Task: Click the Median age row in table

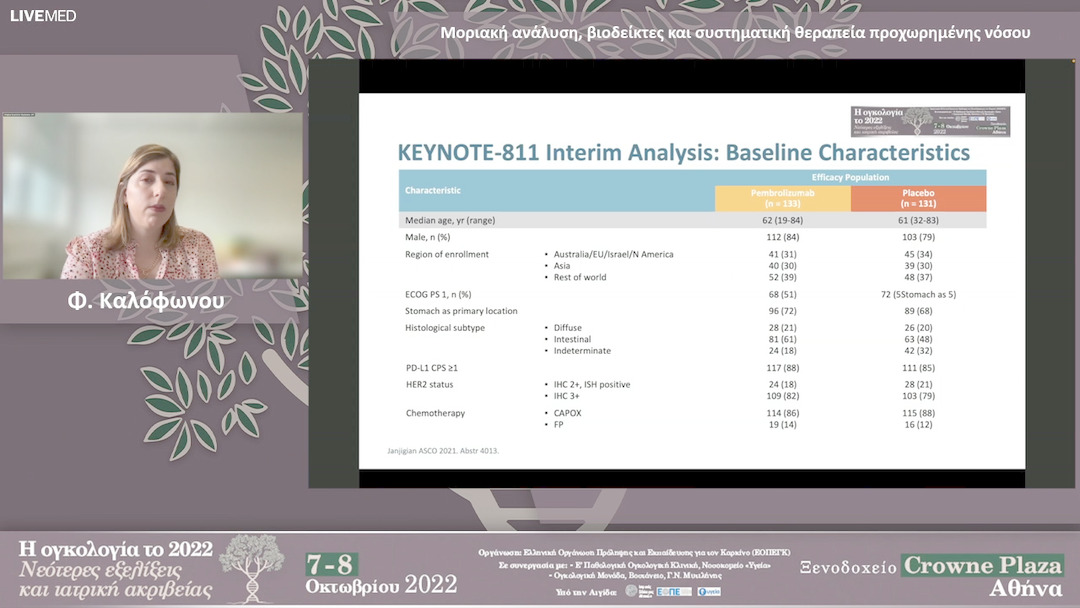Action: pos(450,220)
